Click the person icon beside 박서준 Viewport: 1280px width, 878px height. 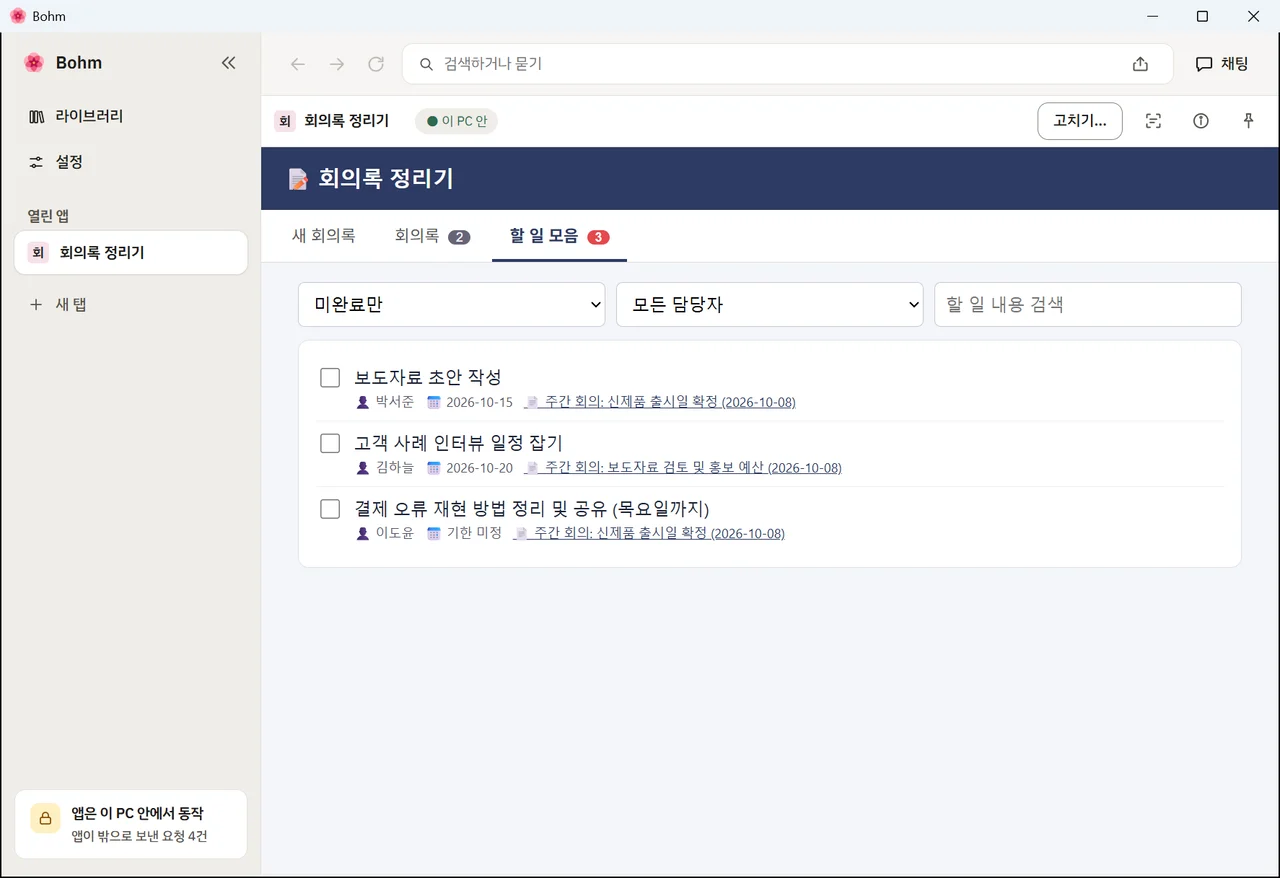tap(363, 402)
